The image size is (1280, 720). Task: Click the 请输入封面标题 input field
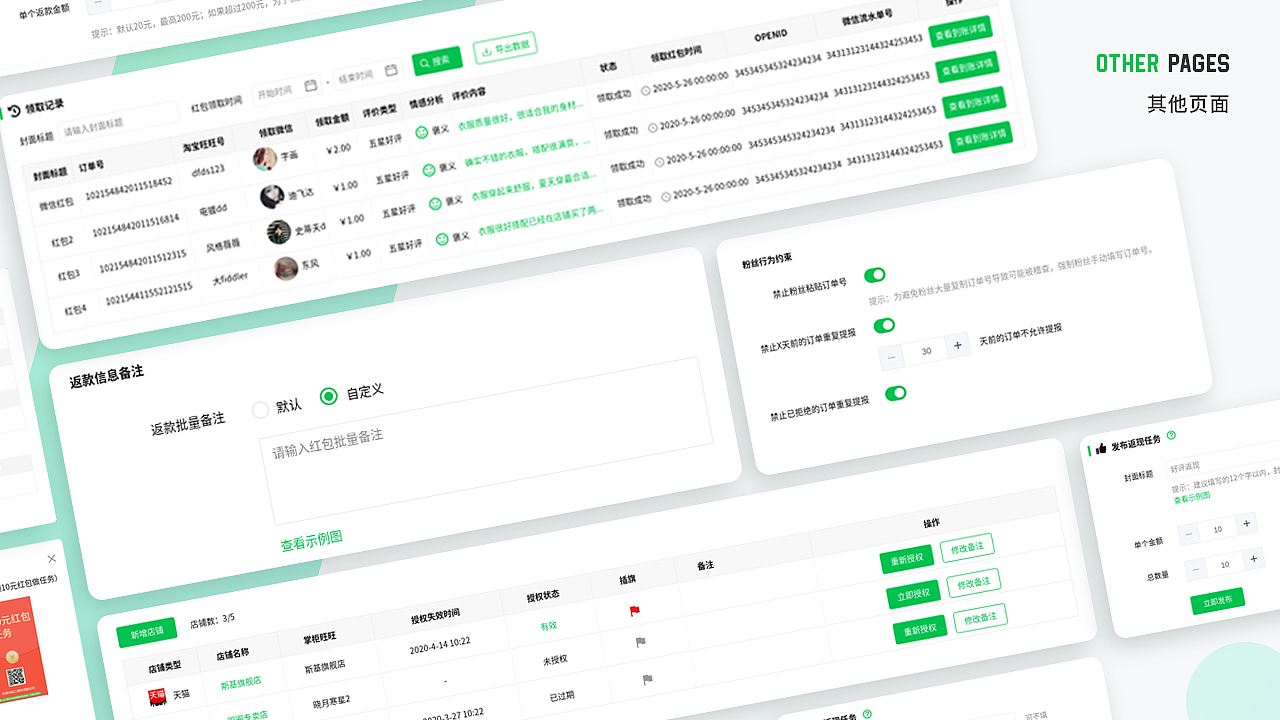[118, 122]
